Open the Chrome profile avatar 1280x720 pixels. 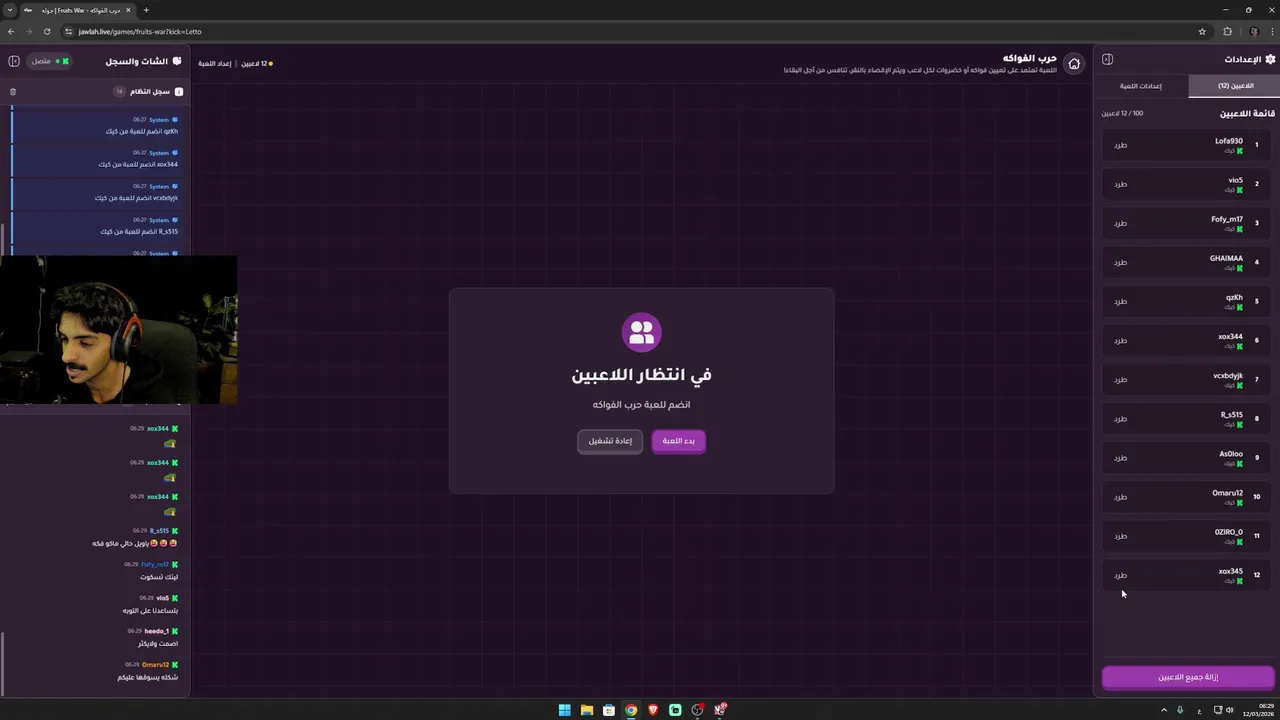coord(1253,31)
